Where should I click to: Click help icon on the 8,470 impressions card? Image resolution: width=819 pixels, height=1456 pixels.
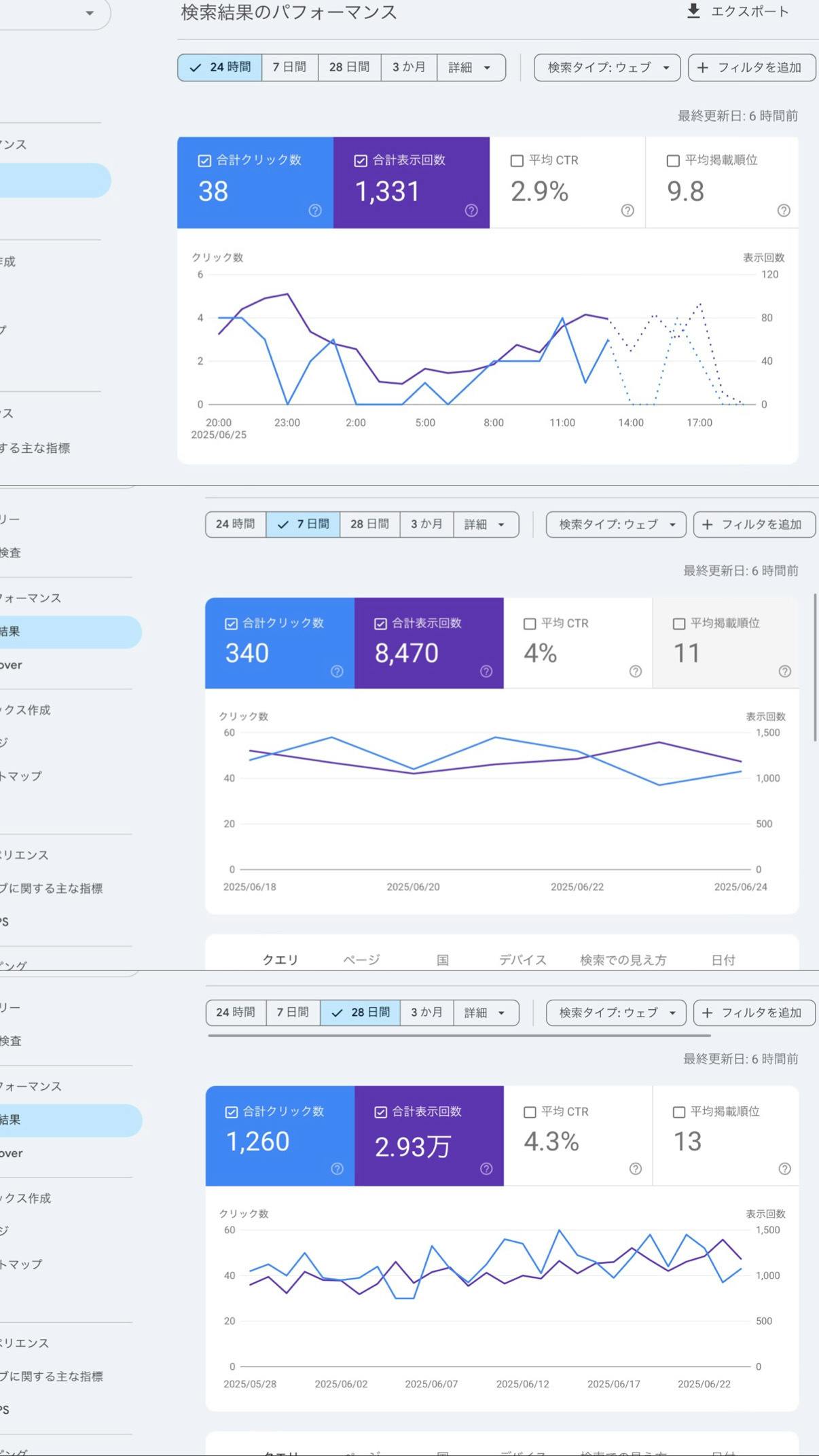[x=486, y=672]
